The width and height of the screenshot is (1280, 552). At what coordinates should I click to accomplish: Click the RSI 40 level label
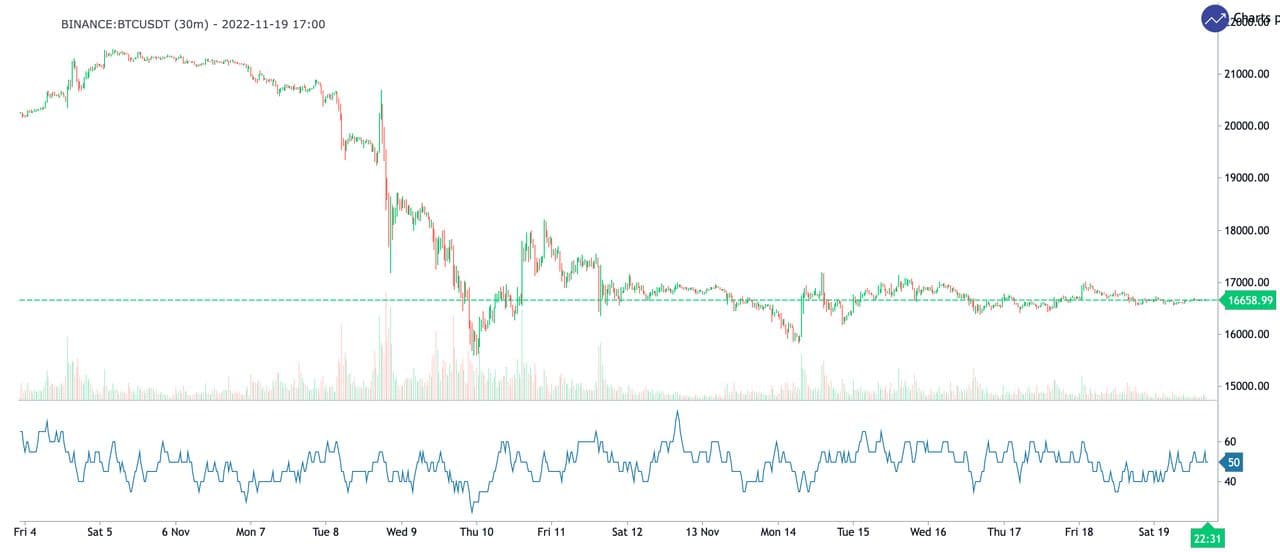1231,481
